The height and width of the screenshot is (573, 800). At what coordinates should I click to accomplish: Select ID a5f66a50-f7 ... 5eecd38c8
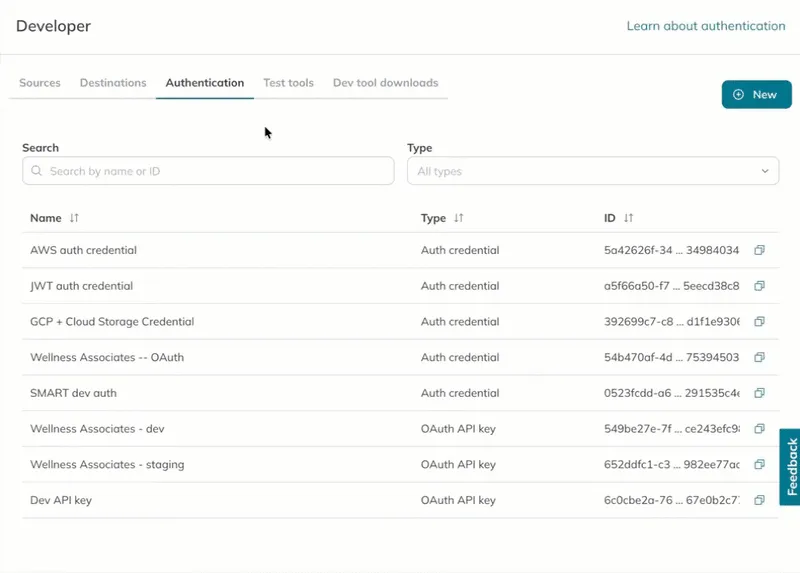[x=671, y=286]
